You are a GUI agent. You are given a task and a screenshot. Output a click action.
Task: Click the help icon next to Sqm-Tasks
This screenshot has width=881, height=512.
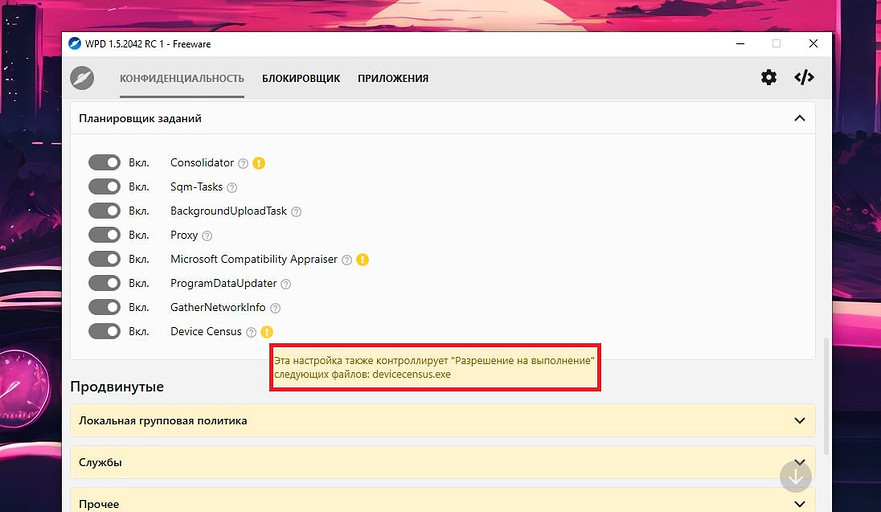[x=232, y=187]
